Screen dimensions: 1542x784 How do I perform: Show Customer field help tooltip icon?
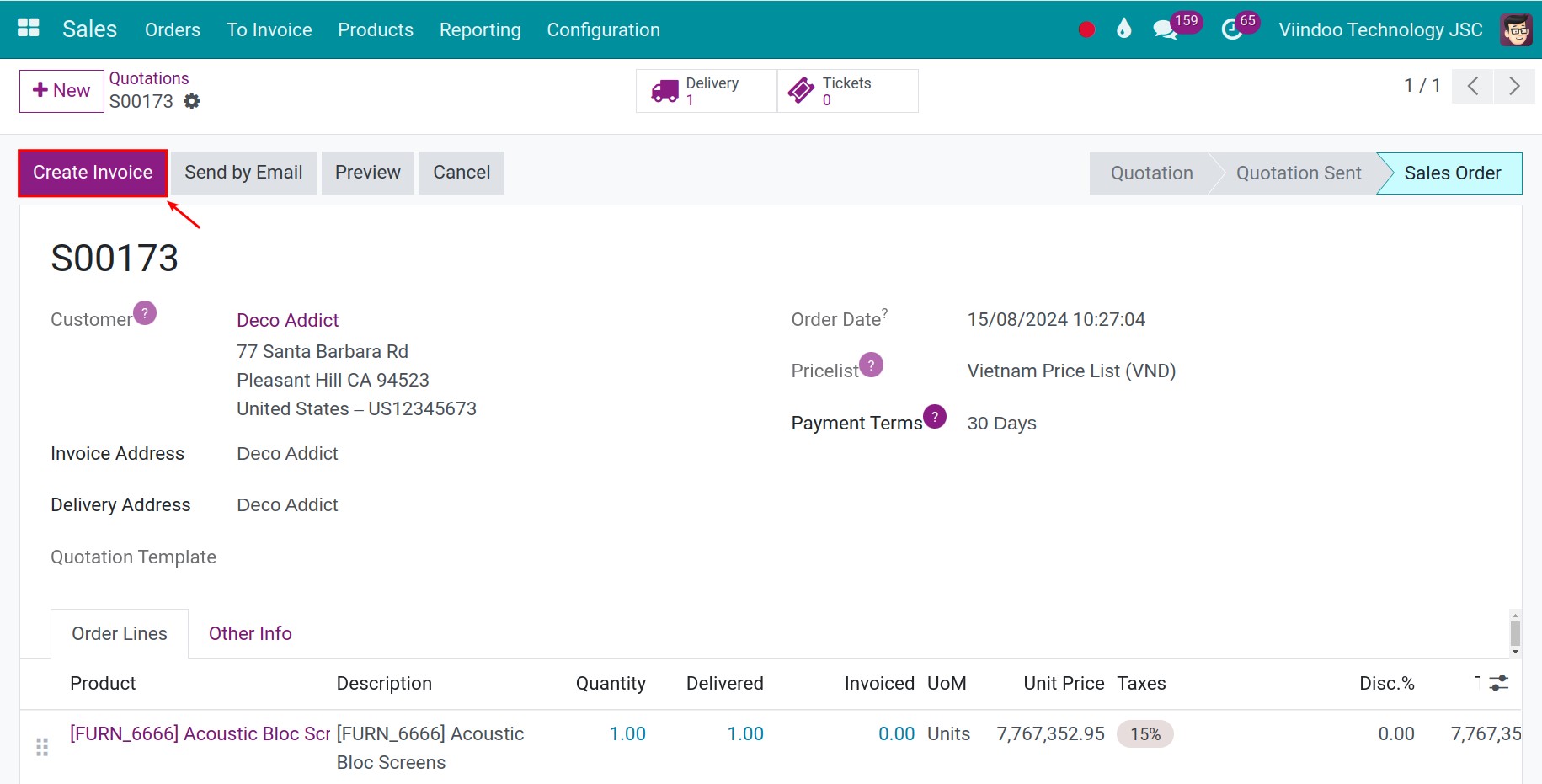pyautogui.click(x=145, y=313)
